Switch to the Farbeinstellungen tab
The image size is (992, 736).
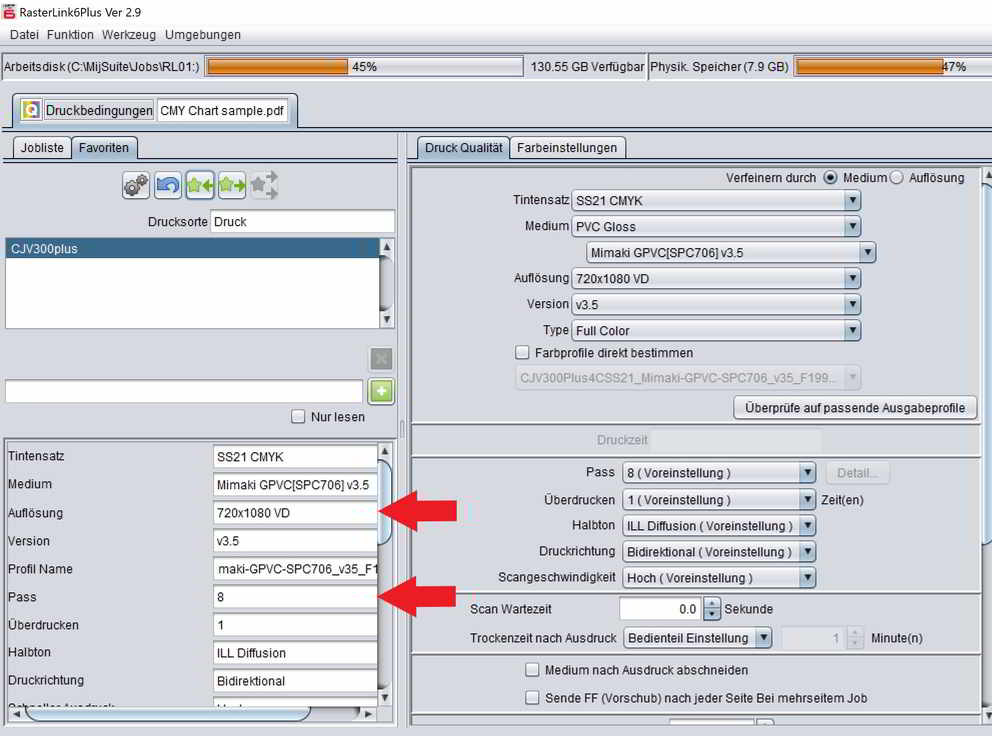click(568, 148)
